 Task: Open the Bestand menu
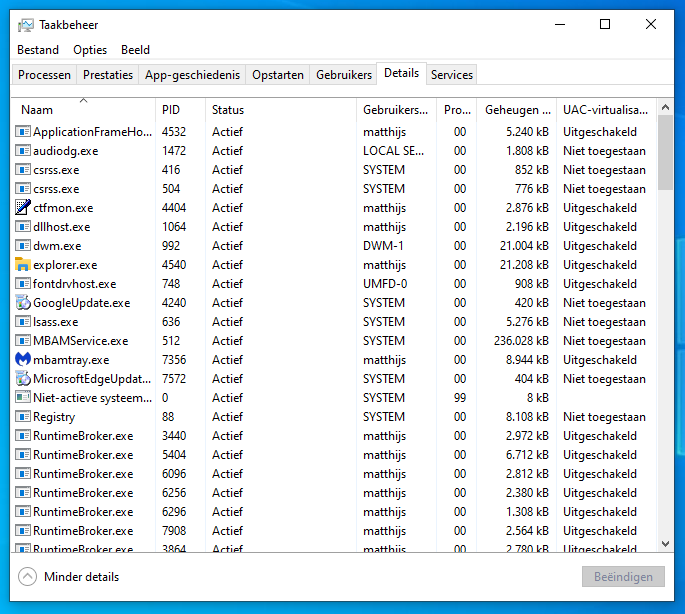(x=38, y=50)
